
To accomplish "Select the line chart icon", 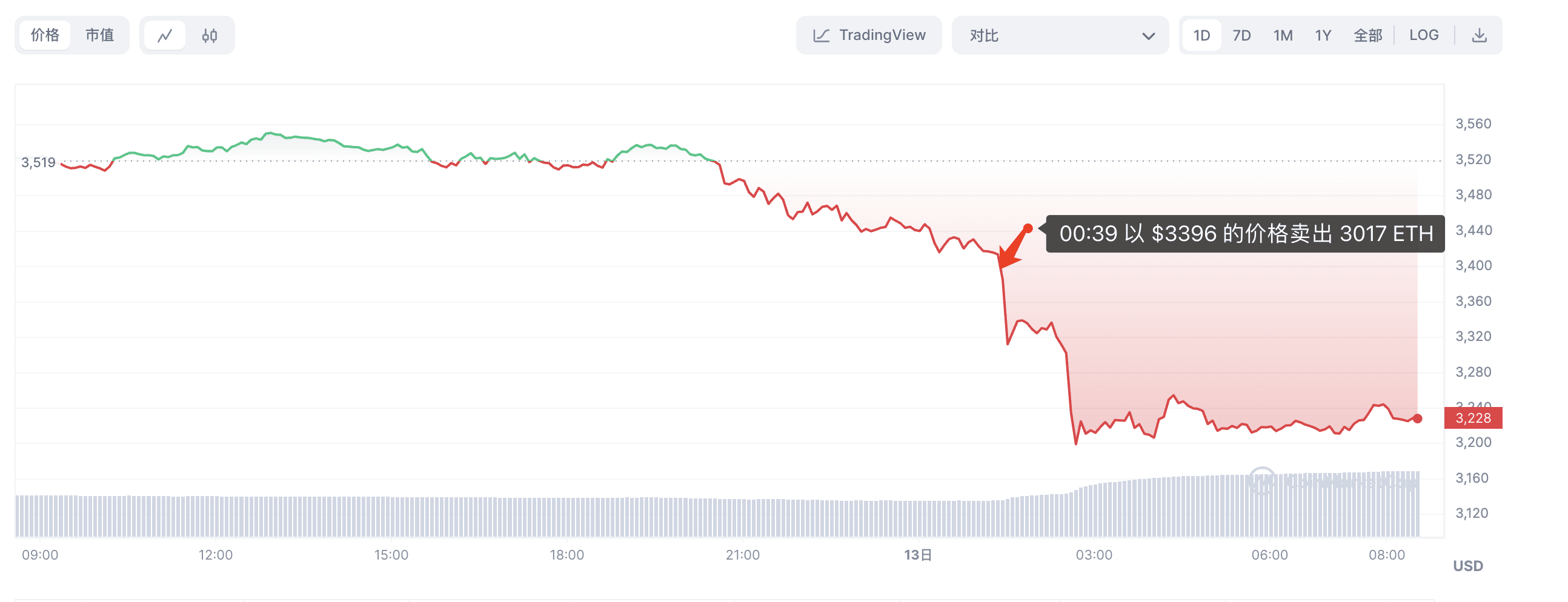I will pyautogui.click(x=165, y=35).
